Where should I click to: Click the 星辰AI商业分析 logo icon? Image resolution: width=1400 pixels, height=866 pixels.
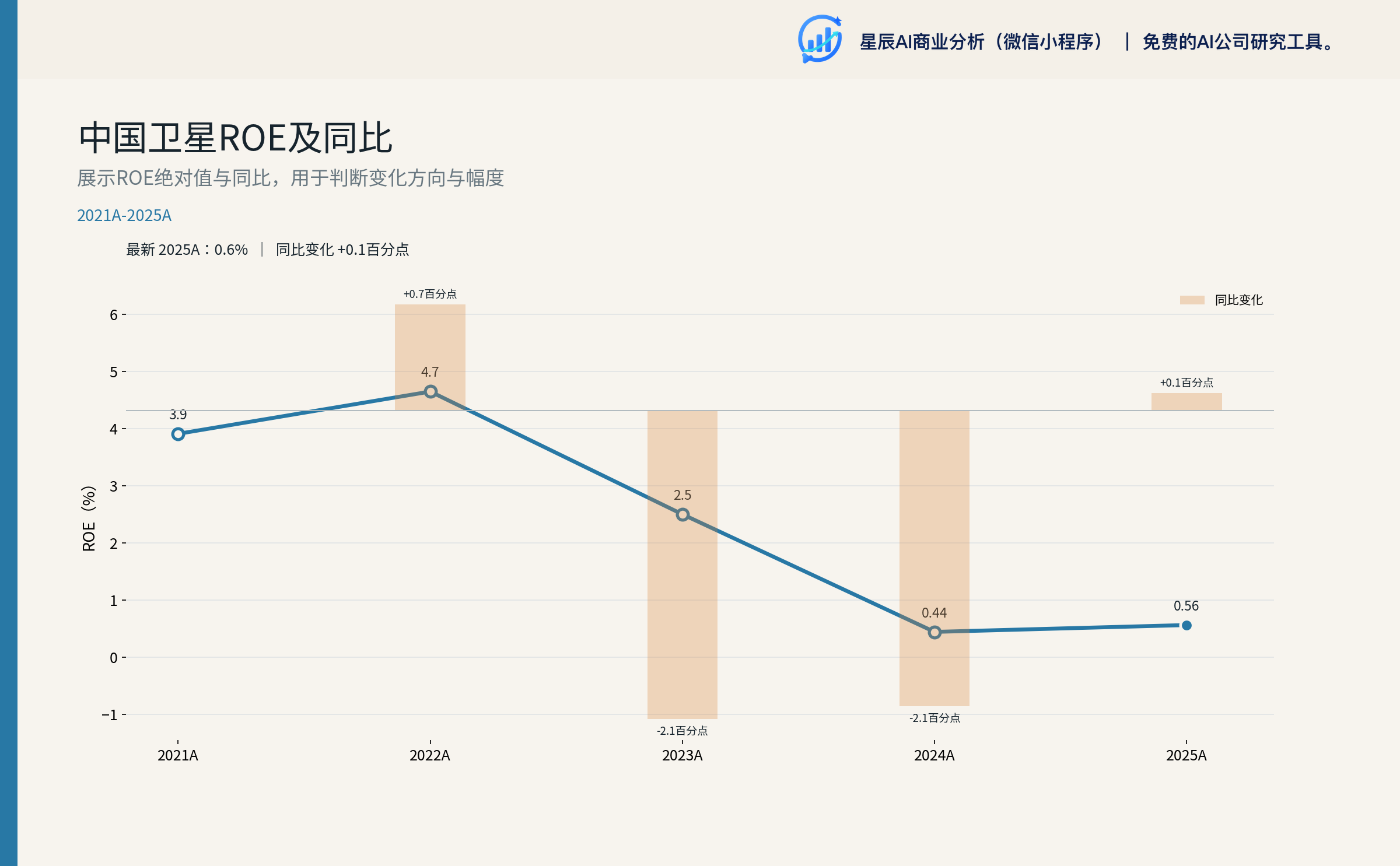point(820,39)
